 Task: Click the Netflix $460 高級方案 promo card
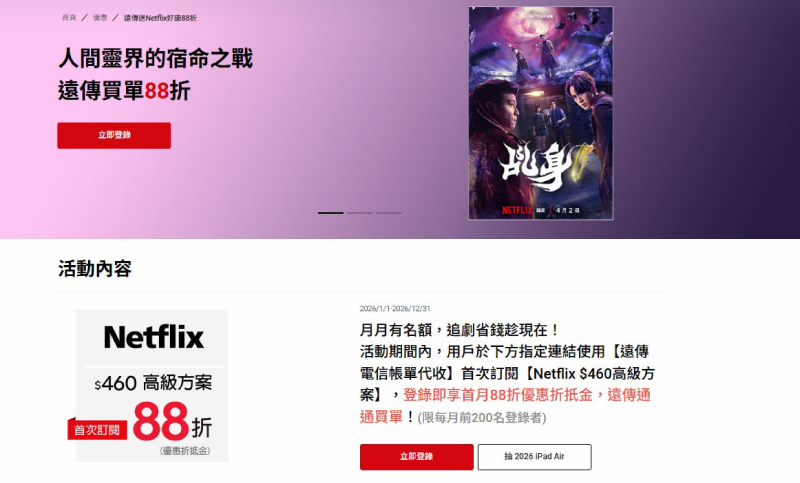click(x=152, y=386)
